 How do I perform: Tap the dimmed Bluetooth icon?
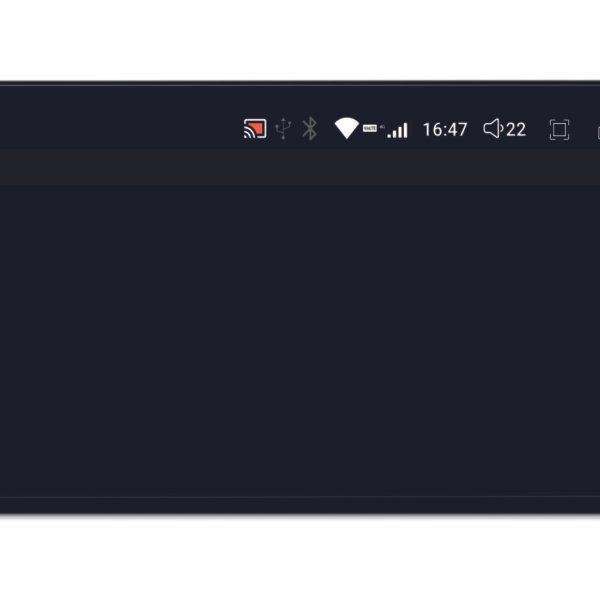coord(310,129)
